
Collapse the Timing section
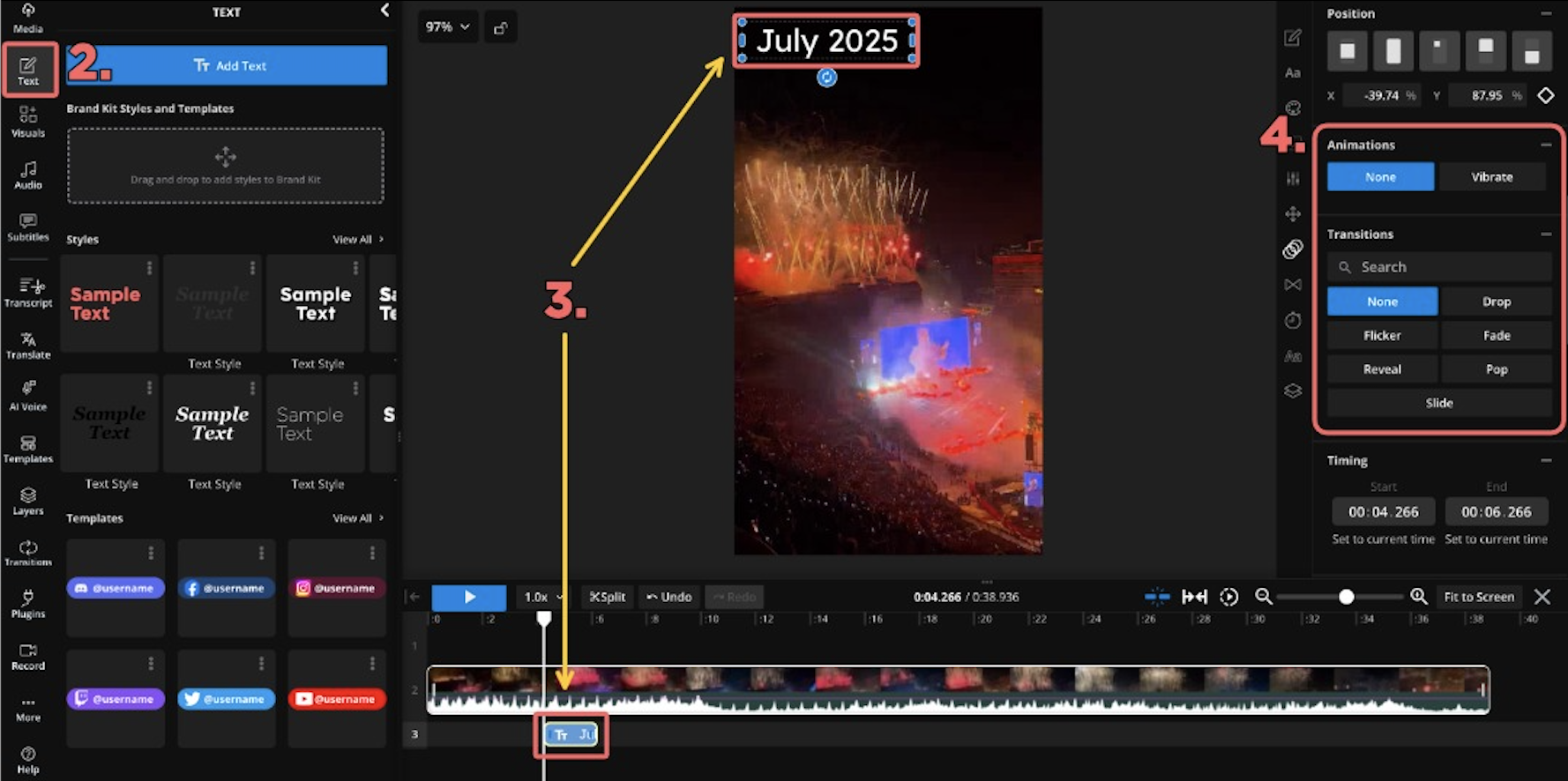coord(1545,460)
